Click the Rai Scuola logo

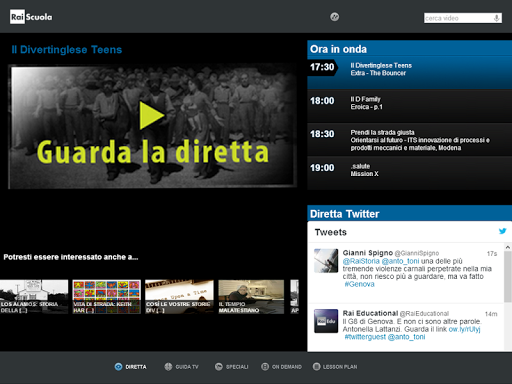[31, 17]
